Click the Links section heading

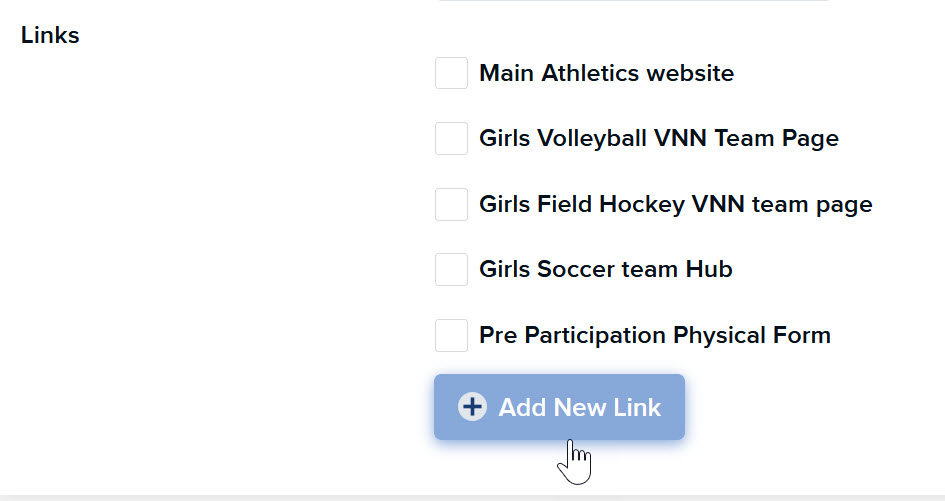[50, 35]
